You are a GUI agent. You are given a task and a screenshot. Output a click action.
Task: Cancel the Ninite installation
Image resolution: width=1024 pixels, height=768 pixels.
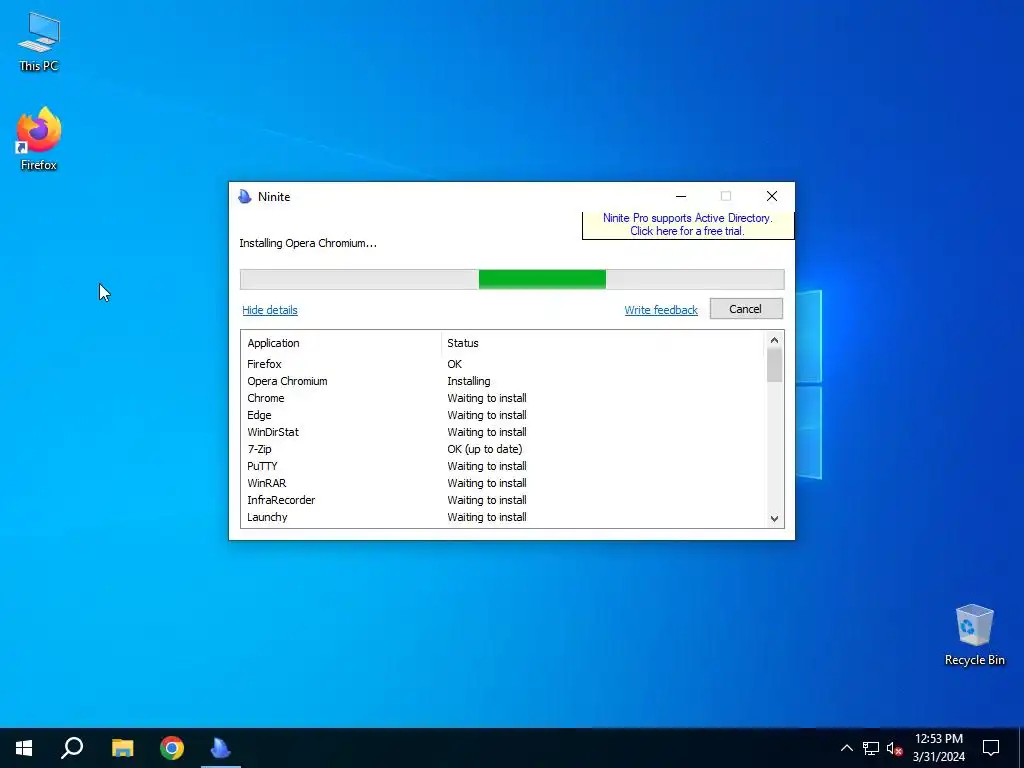[x=746, y=309]
